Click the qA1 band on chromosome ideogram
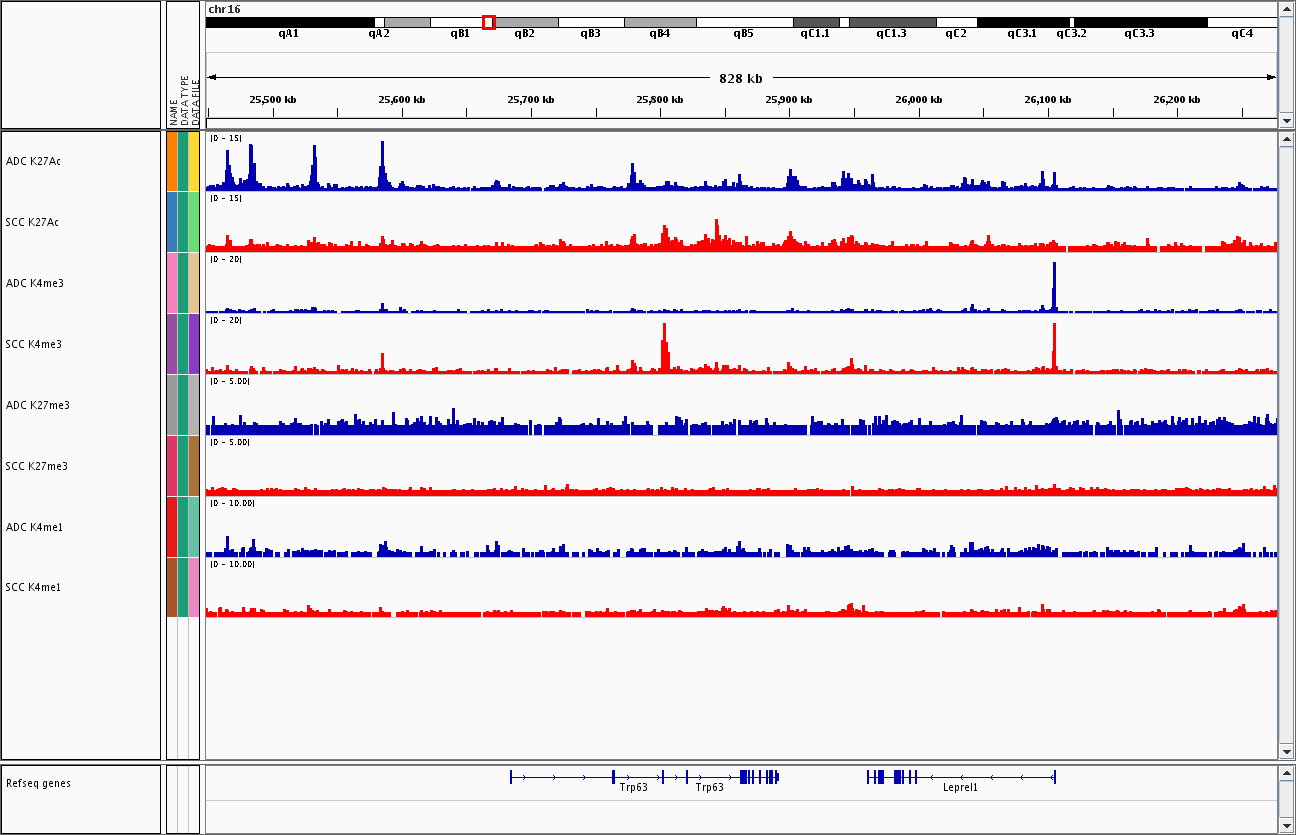 [289, 22]
